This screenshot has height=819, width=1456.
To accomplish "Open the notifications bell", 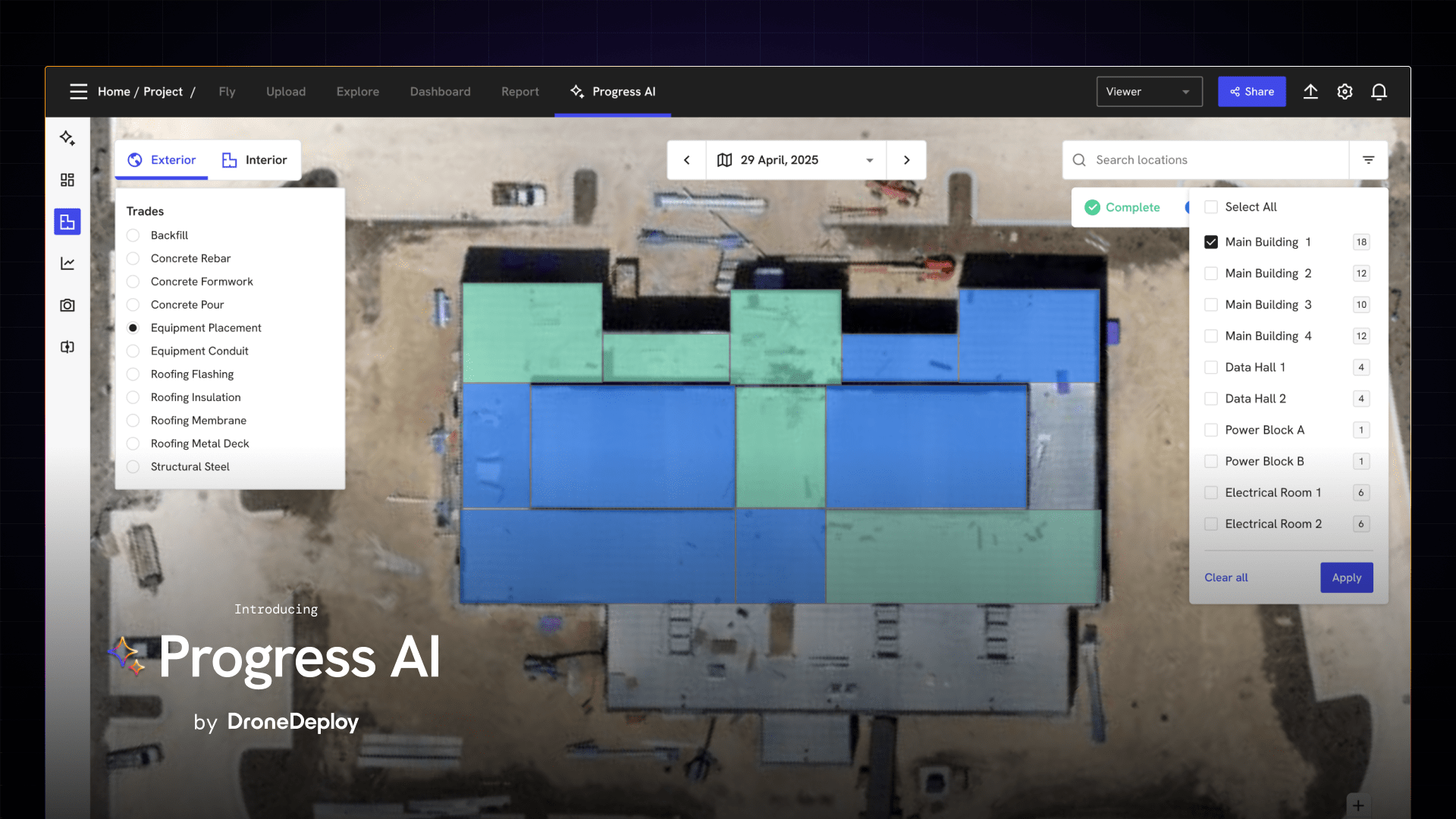I will pos(1379,92).
